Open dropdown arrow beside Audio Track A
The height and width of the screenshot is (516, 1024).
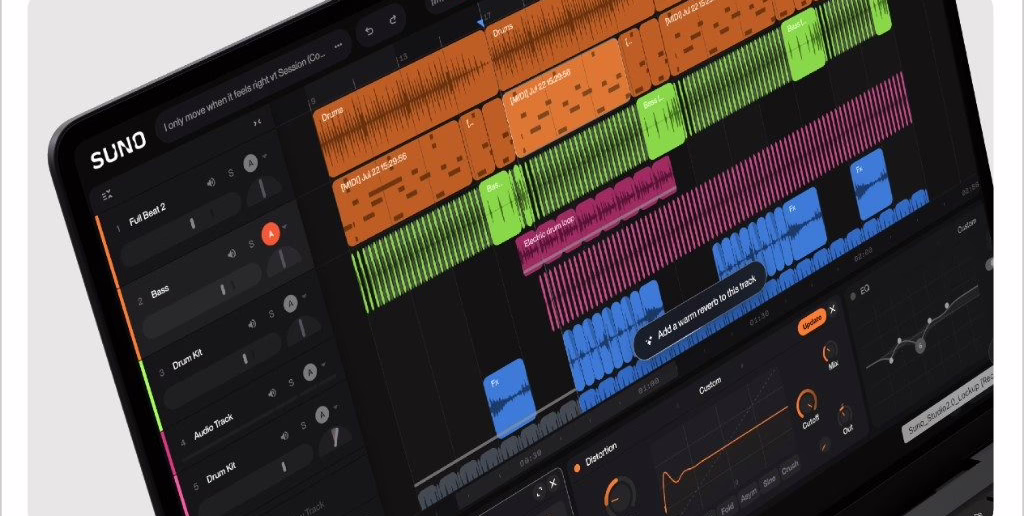point(325,366)
